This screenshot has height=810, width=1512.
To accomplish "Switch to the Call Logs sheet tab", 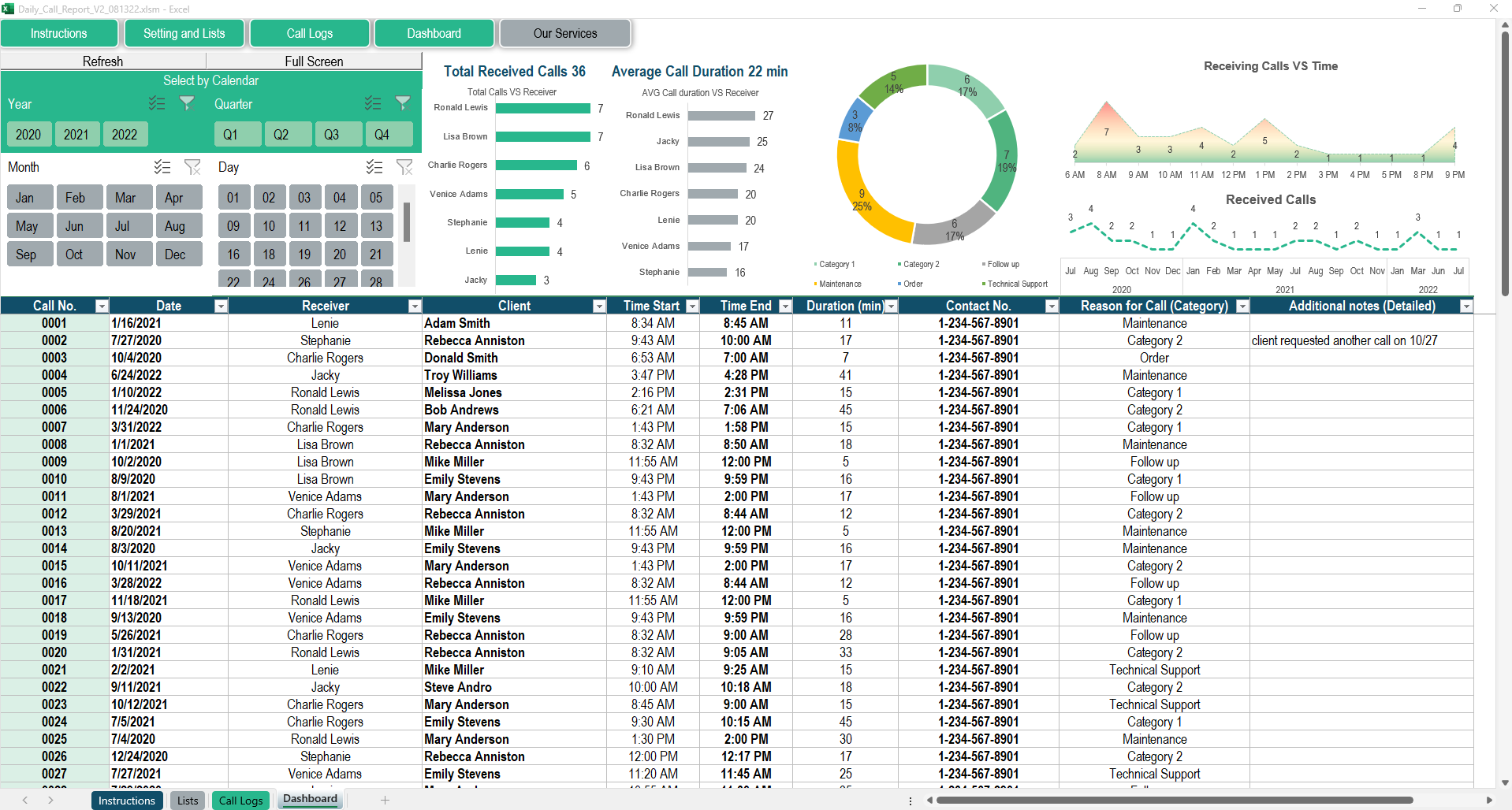I will point(240,801).
